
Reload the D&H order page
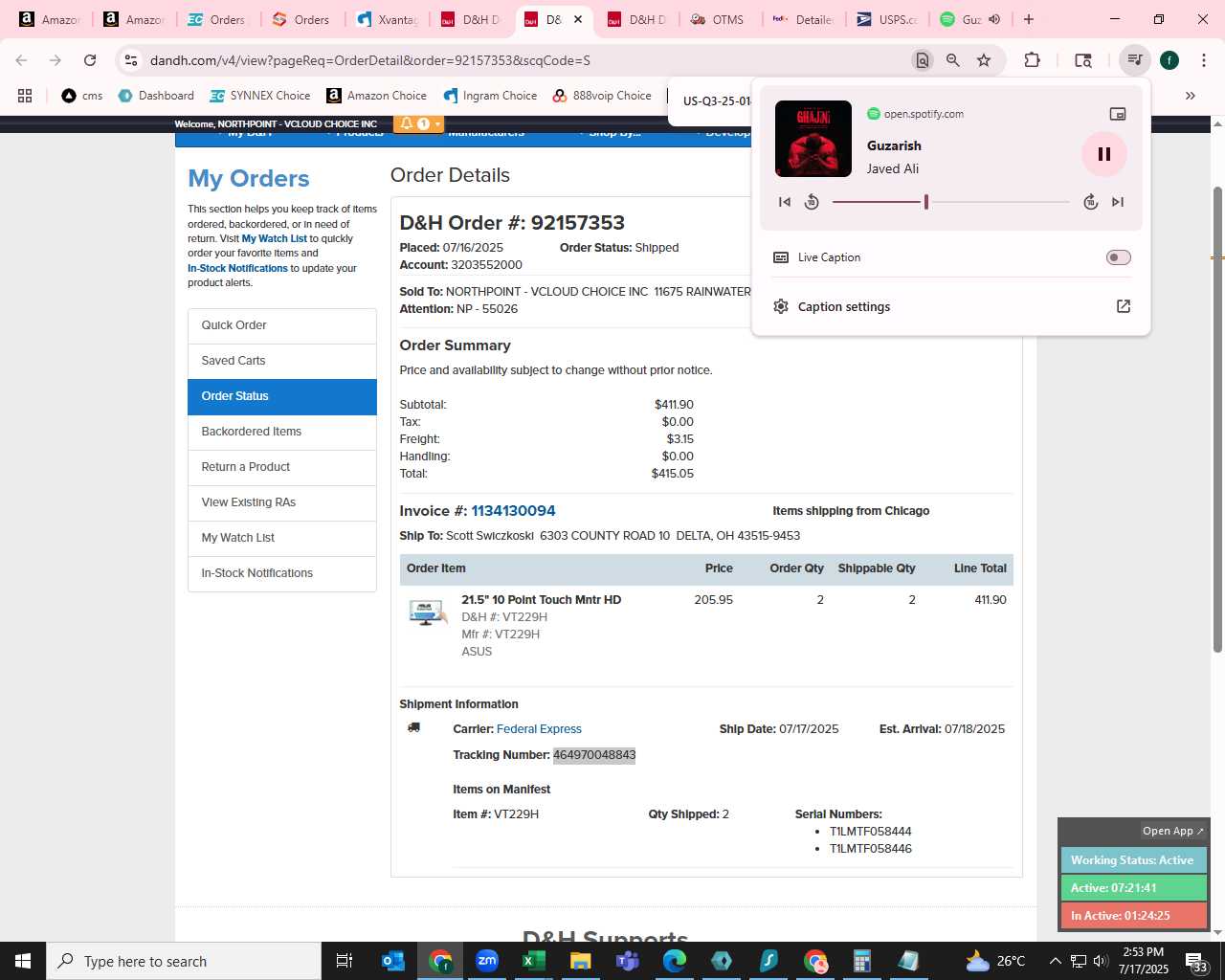(90, 60)
